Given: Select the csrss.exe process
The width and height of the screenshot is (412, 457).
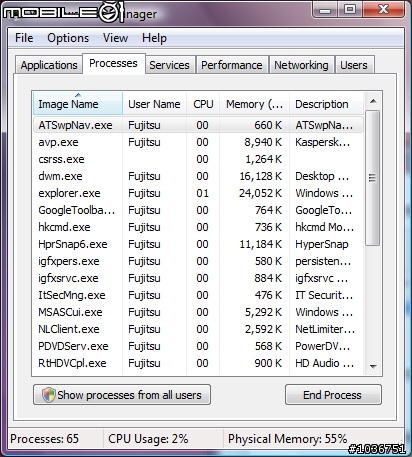Looking at the screenshot, I should point(198,159).
